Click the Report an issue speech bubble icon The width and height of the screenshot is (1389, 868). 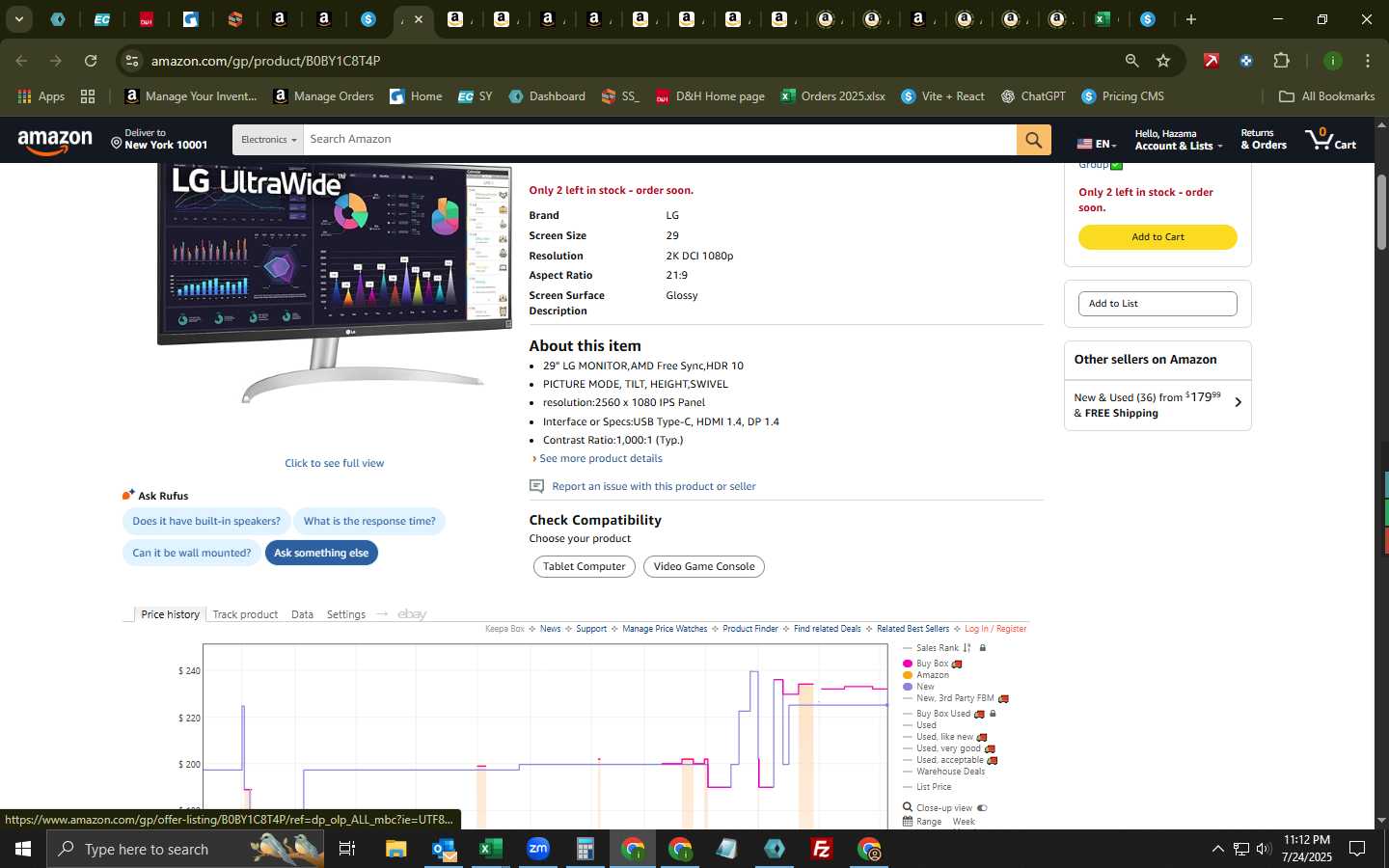point(536,486)
